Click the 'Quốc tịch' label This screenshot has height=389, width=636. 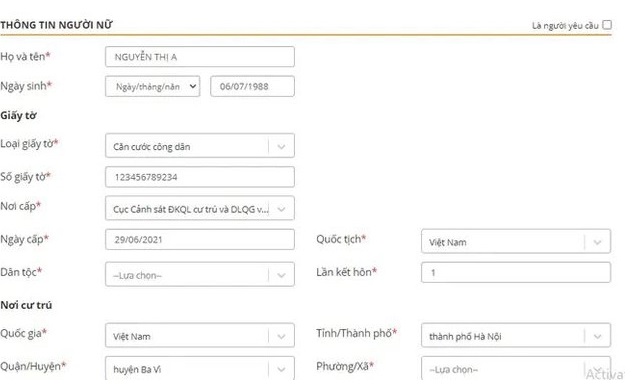point(341,239)
